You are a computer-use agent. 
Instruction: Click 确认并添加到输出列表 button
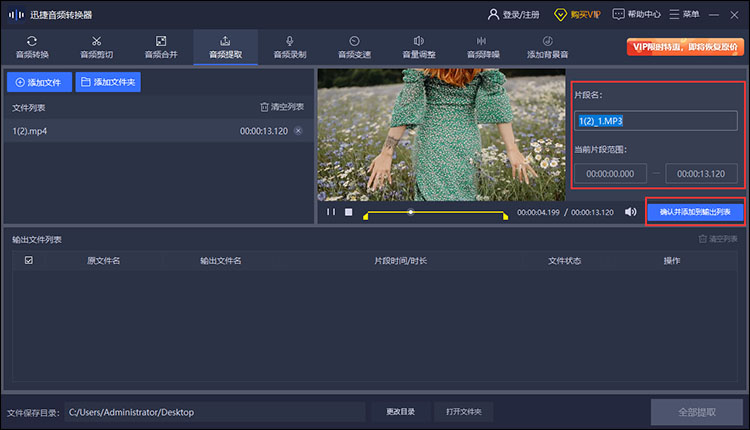point(695,212)
